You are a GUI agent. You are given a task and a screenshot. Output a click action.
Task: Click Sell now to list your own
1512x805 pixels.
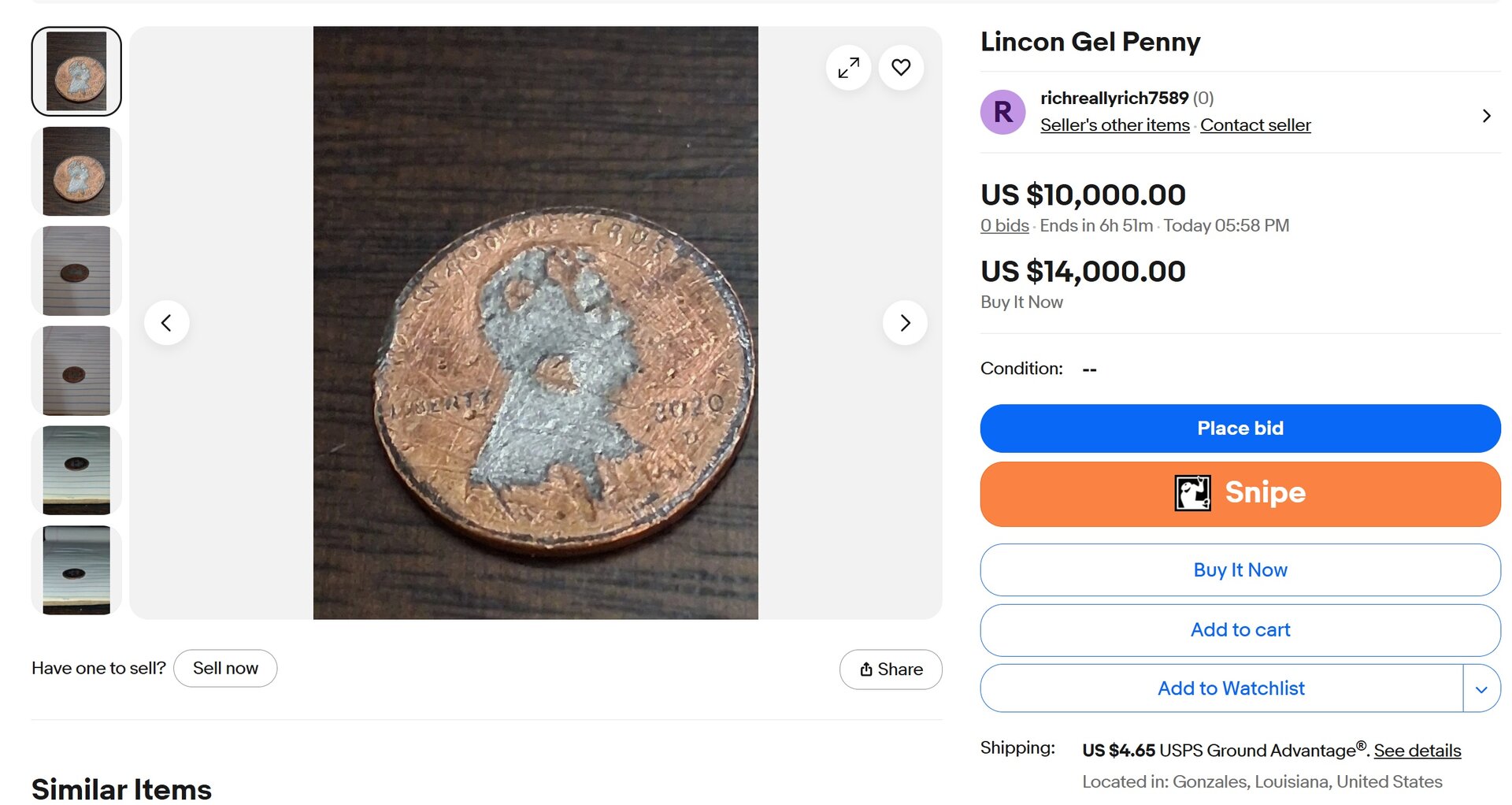(x=225, y=667)
